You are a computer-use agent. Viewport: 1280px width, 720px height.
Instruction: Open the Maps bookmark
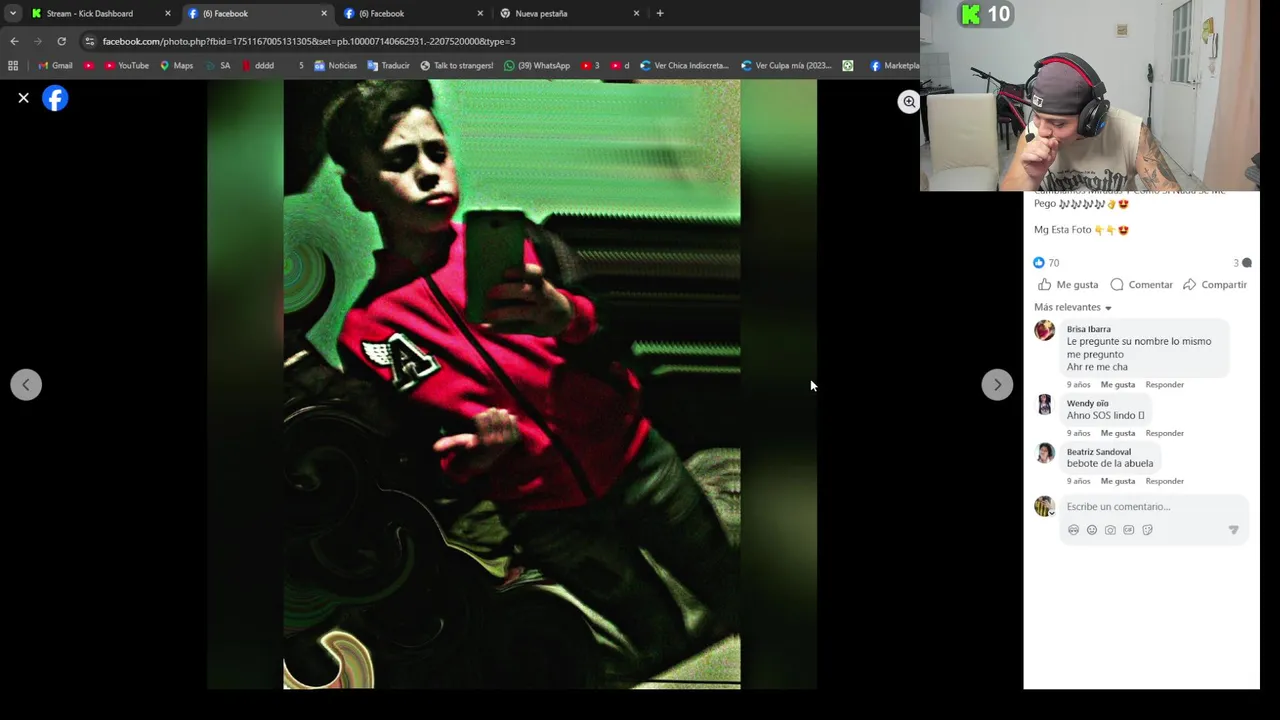[176, 66]
